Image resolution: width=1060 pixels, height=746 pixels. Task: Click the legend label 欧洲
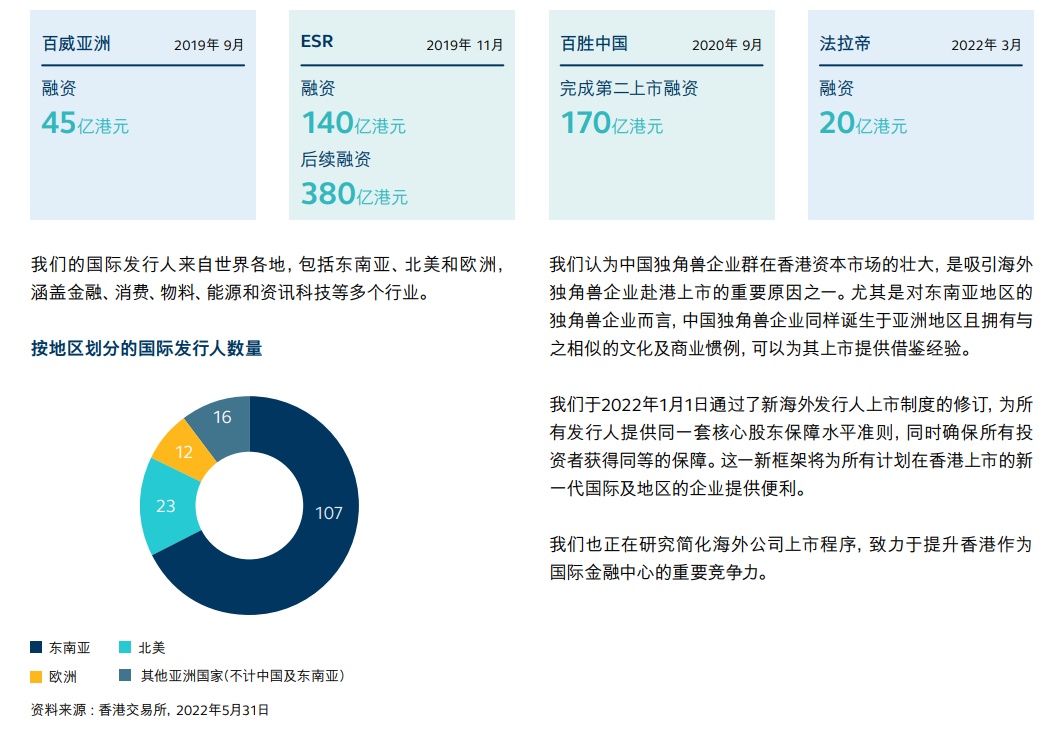[x=63, y=677]
